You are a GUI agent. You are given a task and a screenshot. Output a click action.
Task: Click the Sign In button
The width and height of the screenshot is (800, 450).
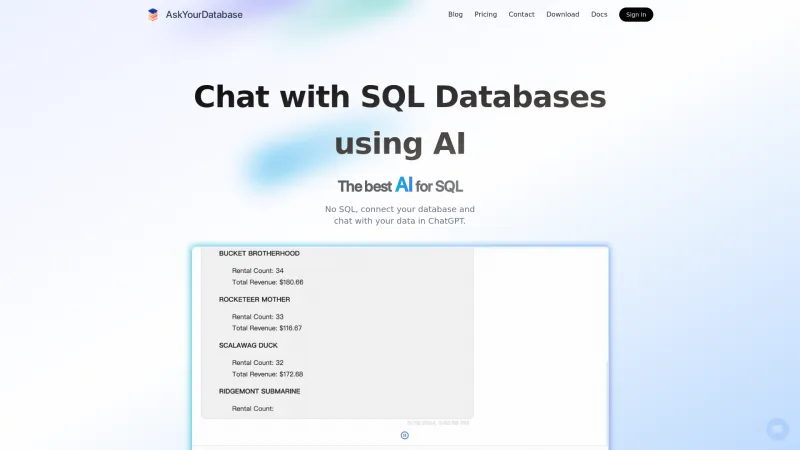tap(636, 14)
